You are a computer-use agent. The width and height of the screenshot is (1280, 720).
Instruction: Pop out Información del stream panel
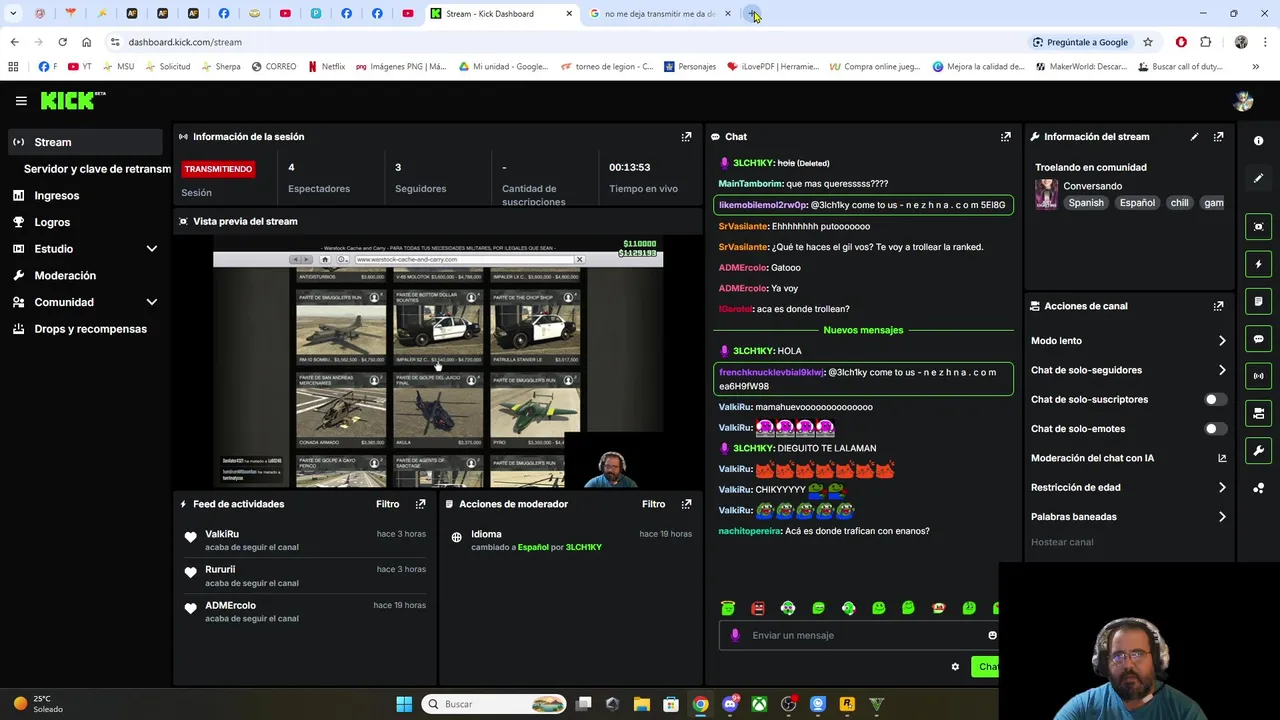(1218, 137)
